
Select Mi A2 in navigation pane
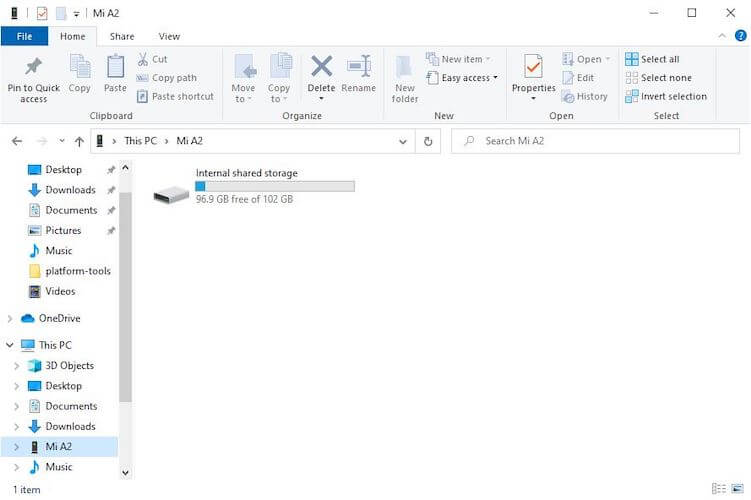tap(58, 447)
